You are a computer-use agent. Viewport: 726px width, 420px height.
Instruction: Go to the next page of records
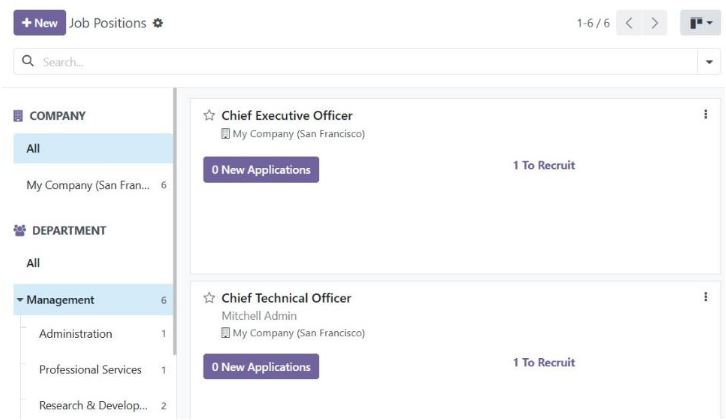pyautogui.click(x=655, y=23)
